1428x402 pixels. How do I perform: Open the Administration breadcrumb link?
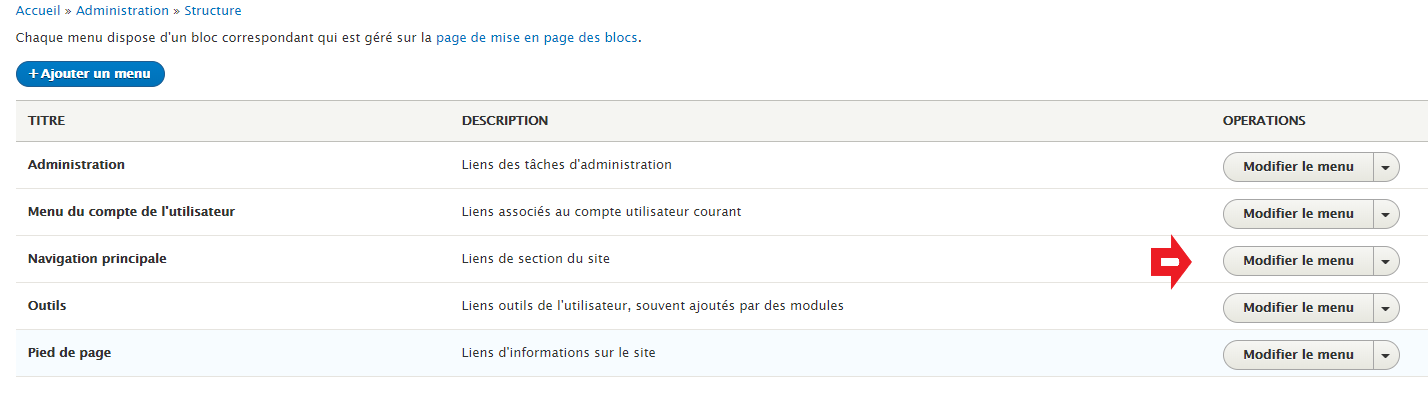(122, 11)
